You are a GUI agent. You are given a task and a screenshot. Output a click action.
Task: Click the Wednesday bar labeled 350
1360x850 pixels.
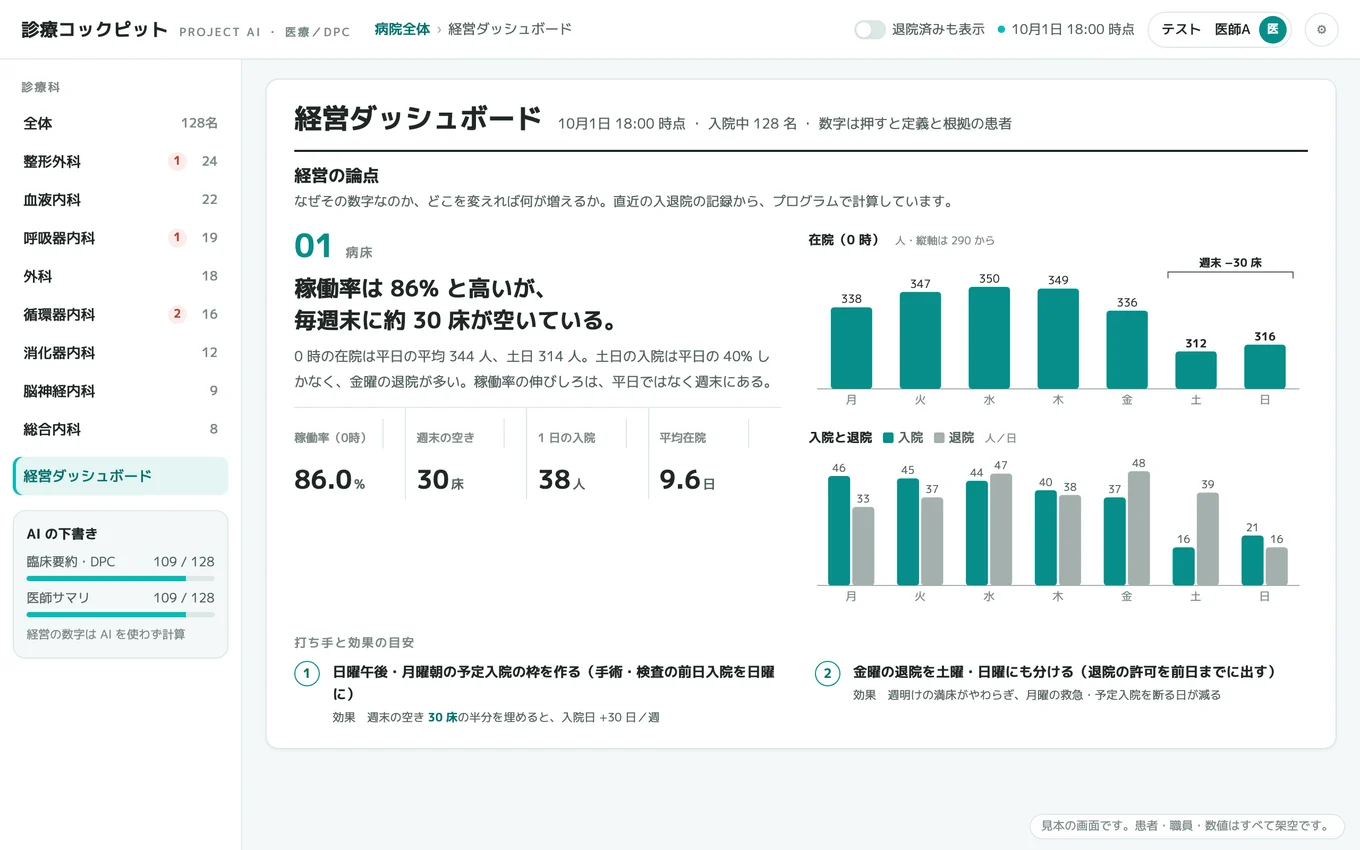pos(989,338)
